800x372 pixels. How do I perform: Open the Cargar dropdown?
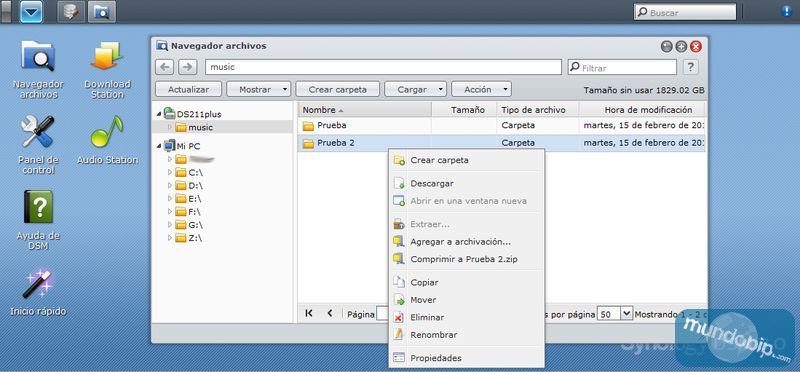415,89
